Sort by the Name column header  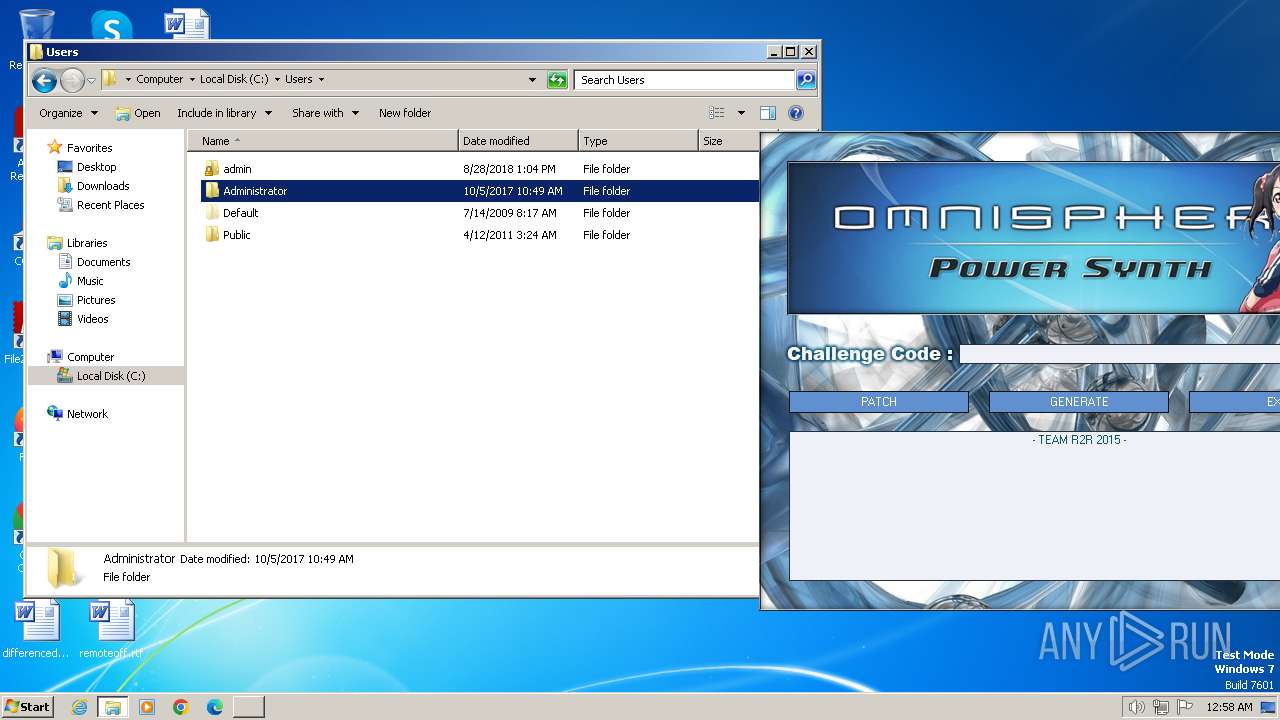point(323,141)
